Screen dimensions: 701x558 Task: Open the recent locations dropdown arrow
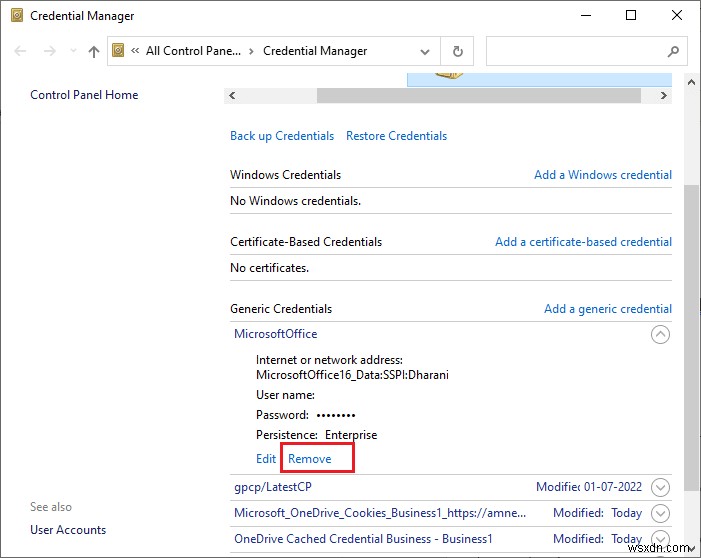coord(71,52)
